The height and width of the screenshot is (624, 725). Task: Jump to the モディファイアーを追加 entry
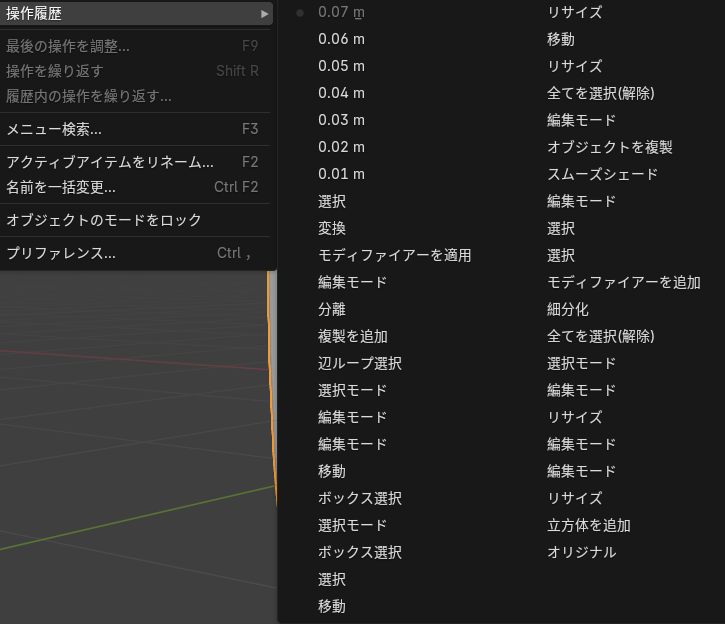[623, 282]
